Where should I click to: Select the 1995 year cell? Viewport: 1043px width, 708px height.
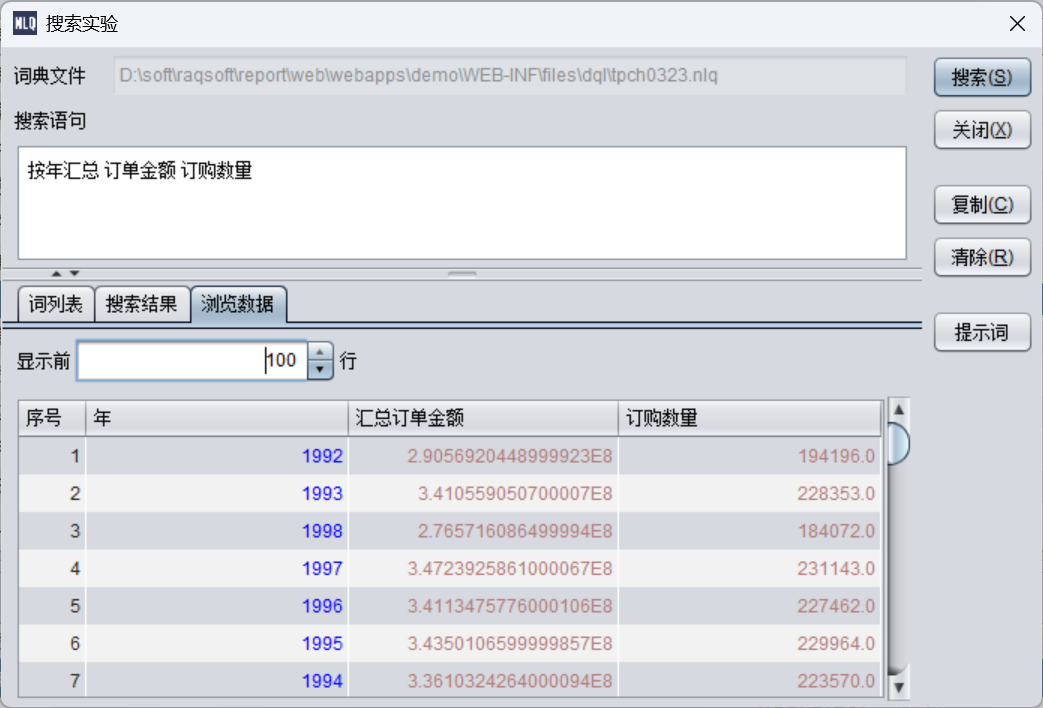(217, 643)
